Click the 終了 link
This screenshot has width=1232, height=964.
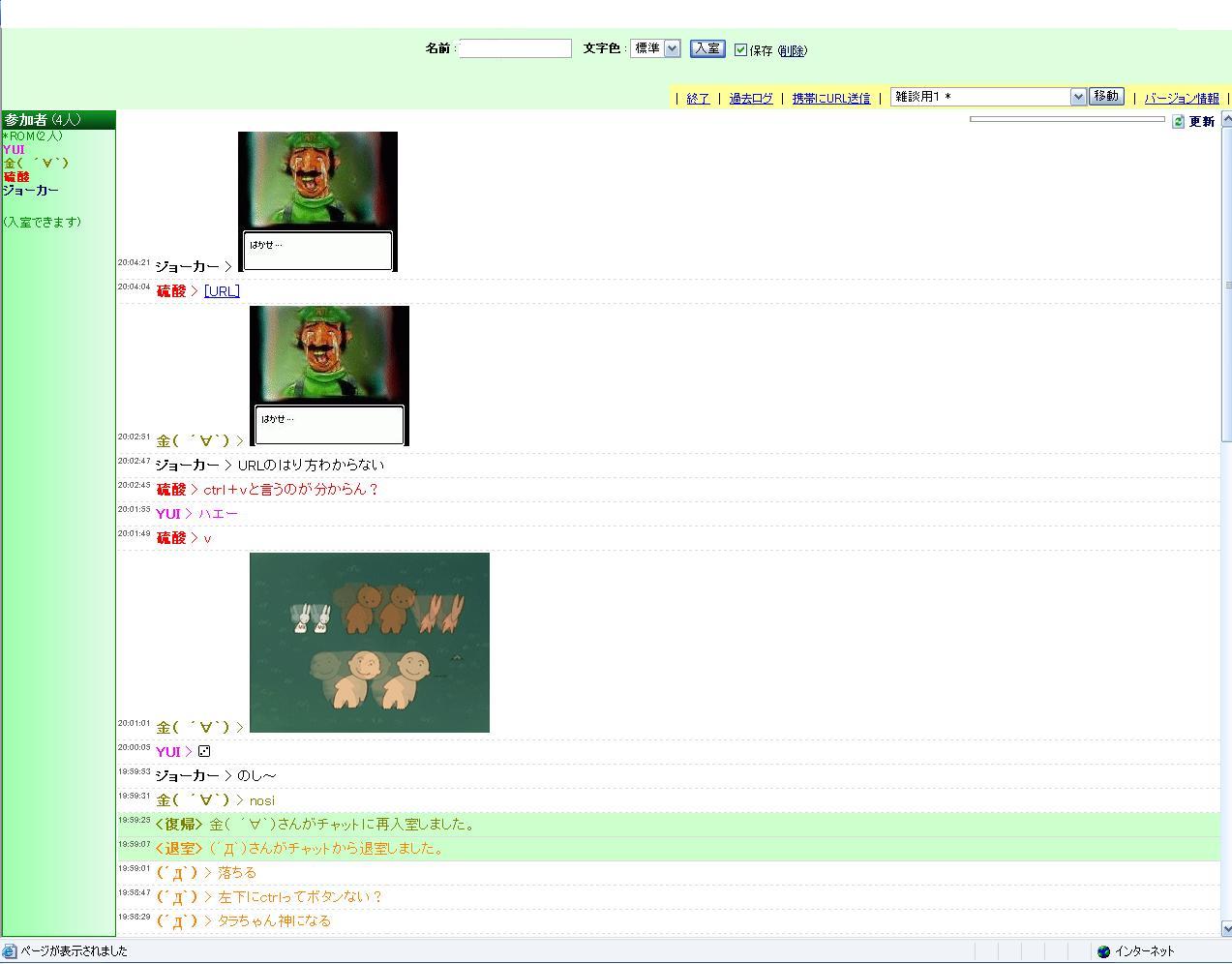[698, 99]
